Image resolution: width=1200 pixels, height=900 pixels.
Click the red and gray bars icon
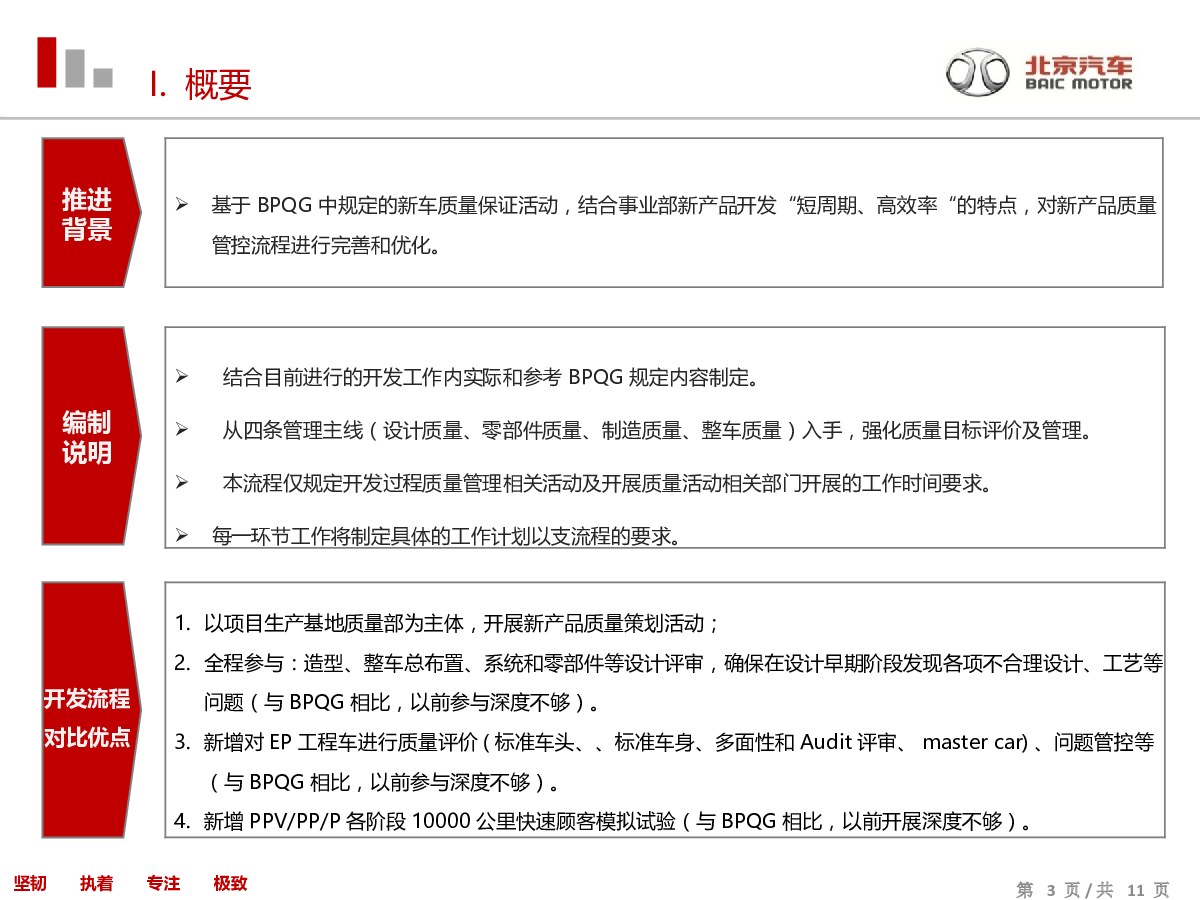tap(74, 63)
